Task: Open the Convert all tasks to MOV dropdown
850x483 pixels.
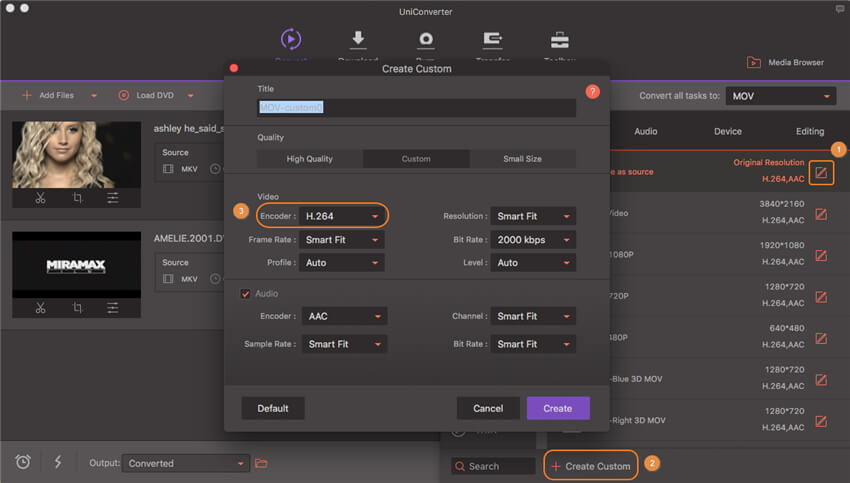Action: pyautogui.click(x=781, y=96)
